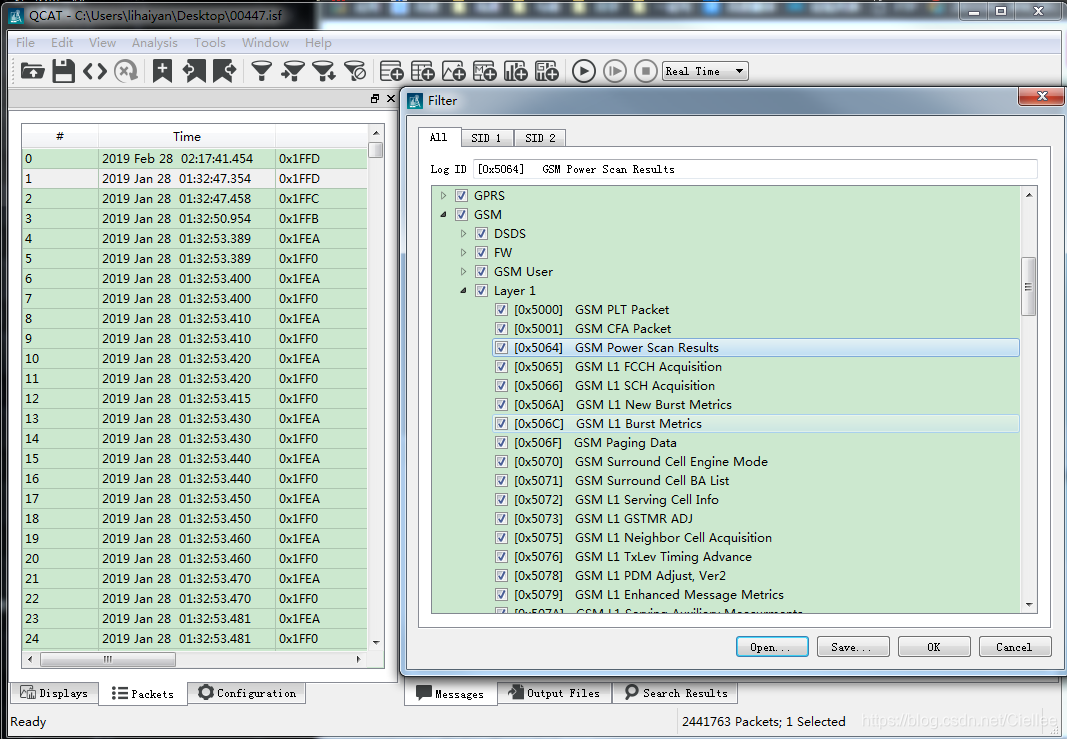Expand the DSDS tree node
1067x739 pixels.
coord(463,233)
